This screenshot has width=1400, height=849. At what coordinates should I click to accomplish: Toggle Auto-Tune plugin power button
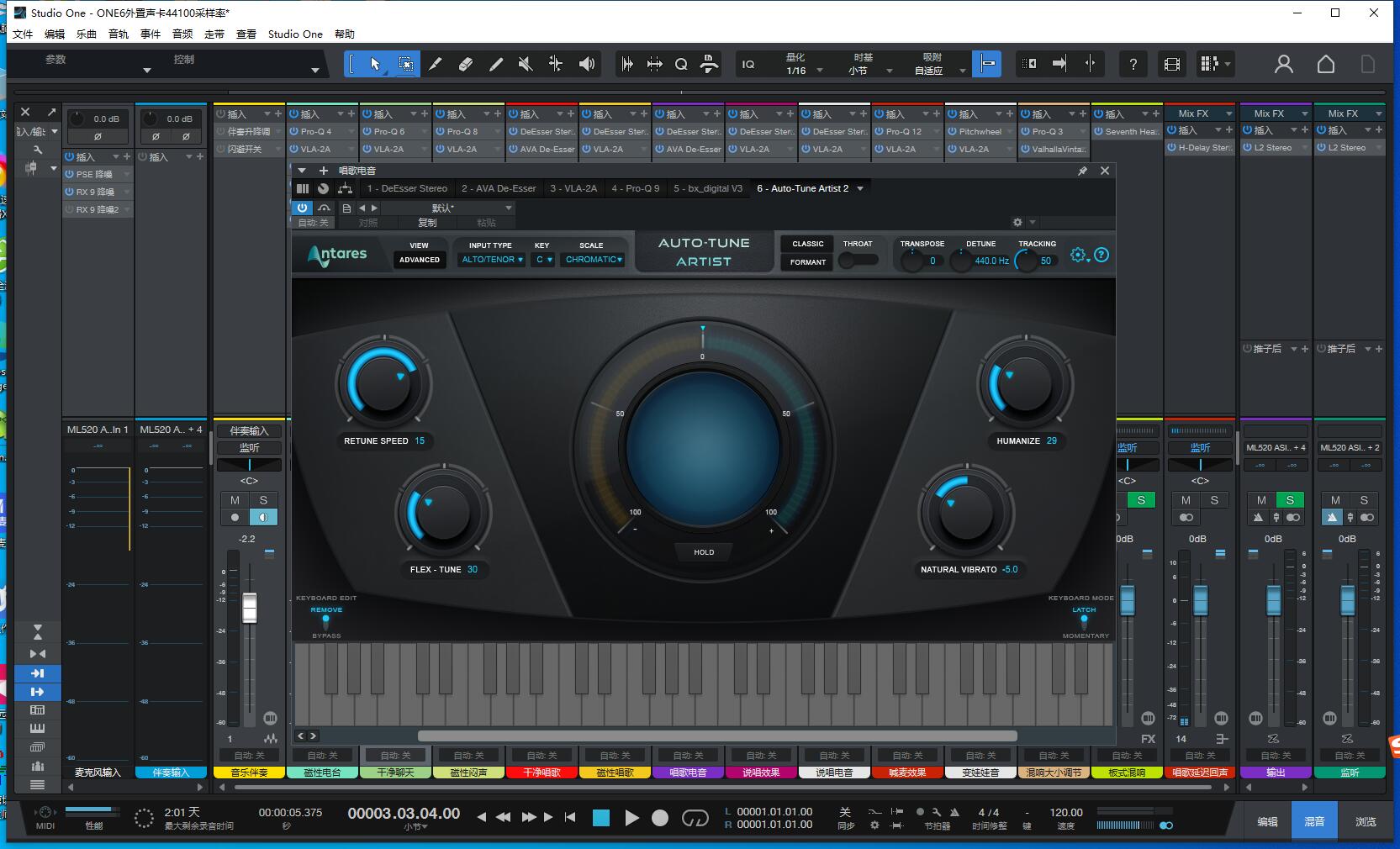point(302,208)
